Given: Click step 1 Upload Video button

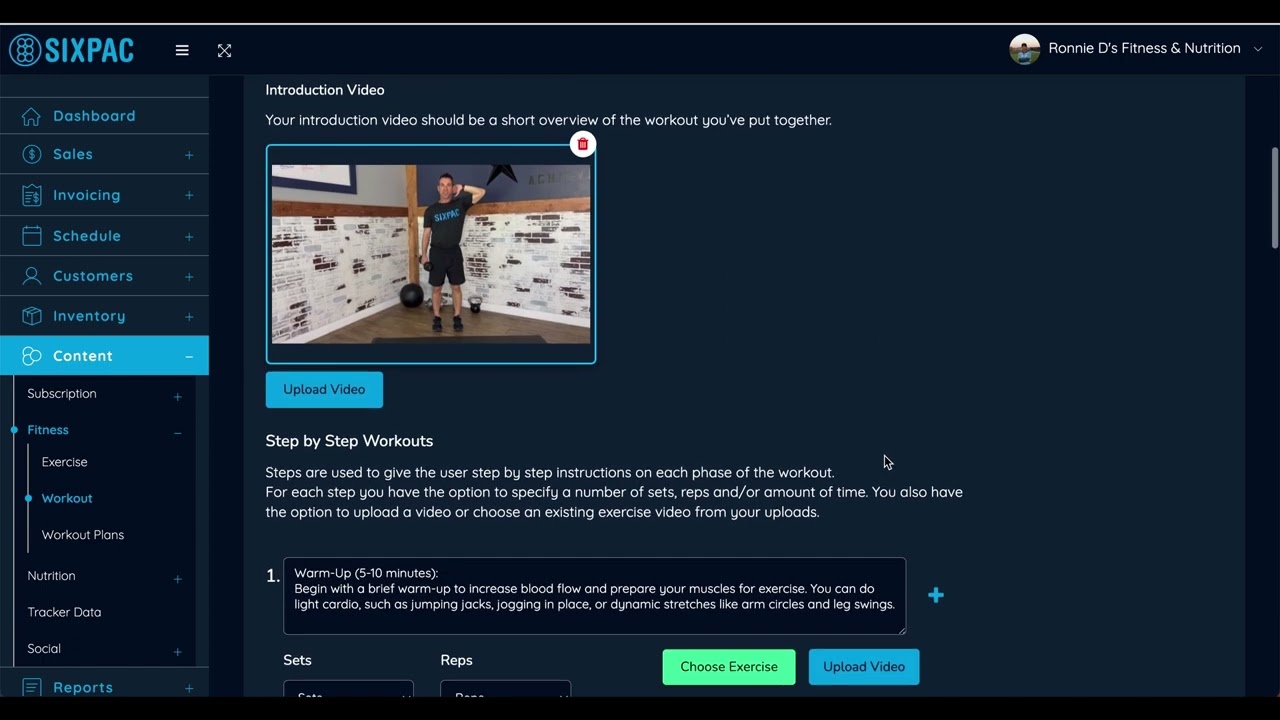Looking at the screenshot, I should click(x=864, y=667).
